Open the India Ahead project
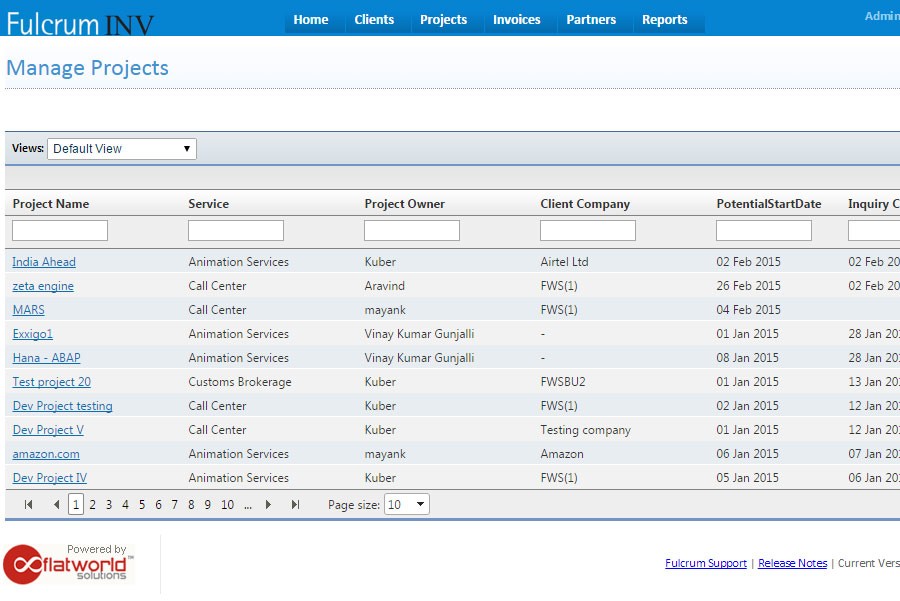Viewport: 900px width, 601px height. click(43, 261)
